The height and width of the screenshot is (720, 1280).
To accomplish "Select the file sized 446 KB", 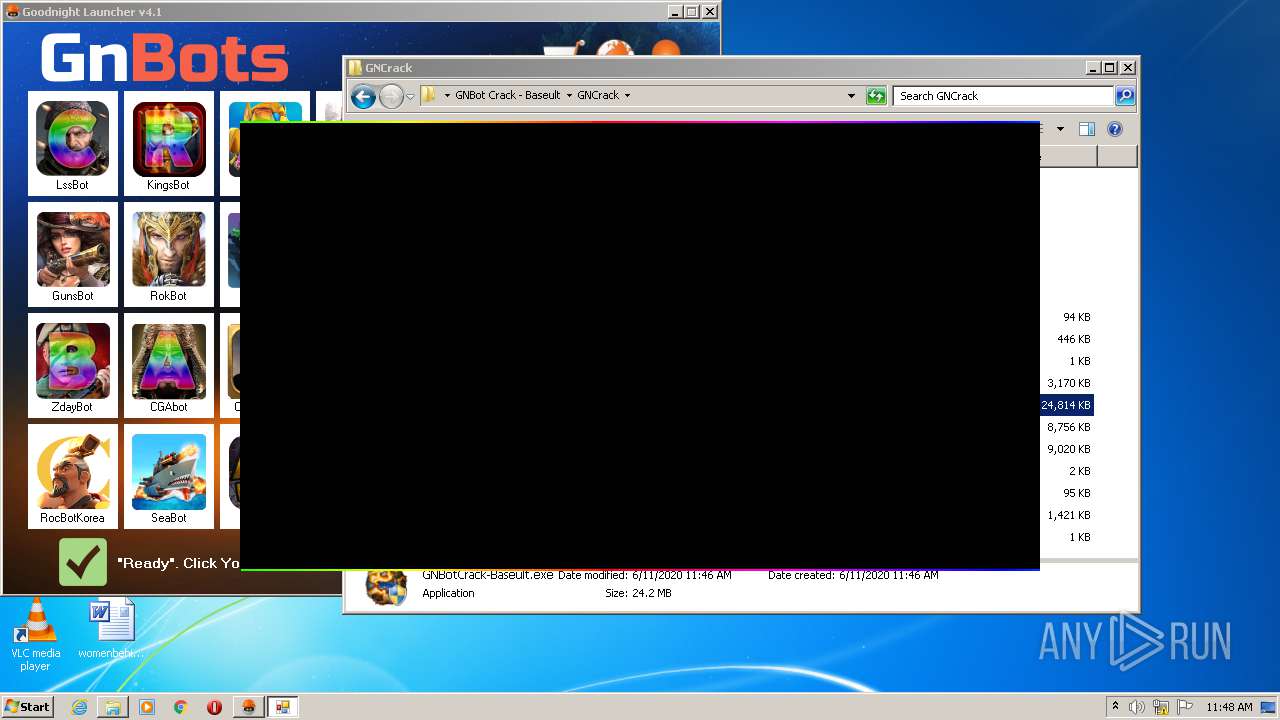I will [x=1073, y=339].
